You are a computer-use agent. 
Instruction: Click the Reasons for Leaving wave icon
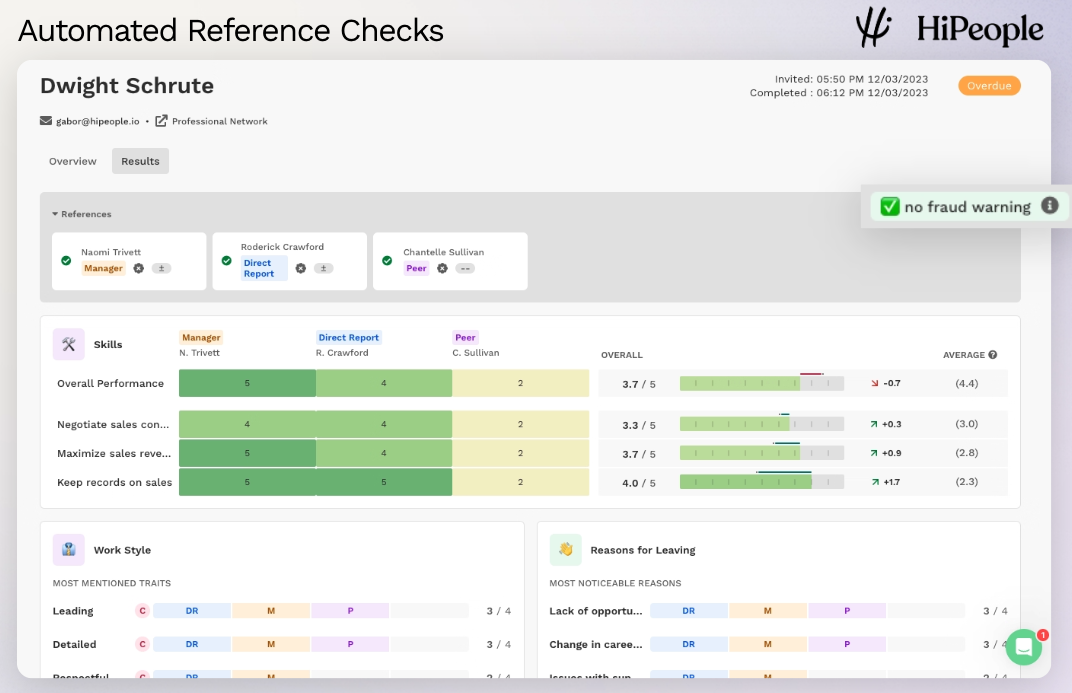565,549
